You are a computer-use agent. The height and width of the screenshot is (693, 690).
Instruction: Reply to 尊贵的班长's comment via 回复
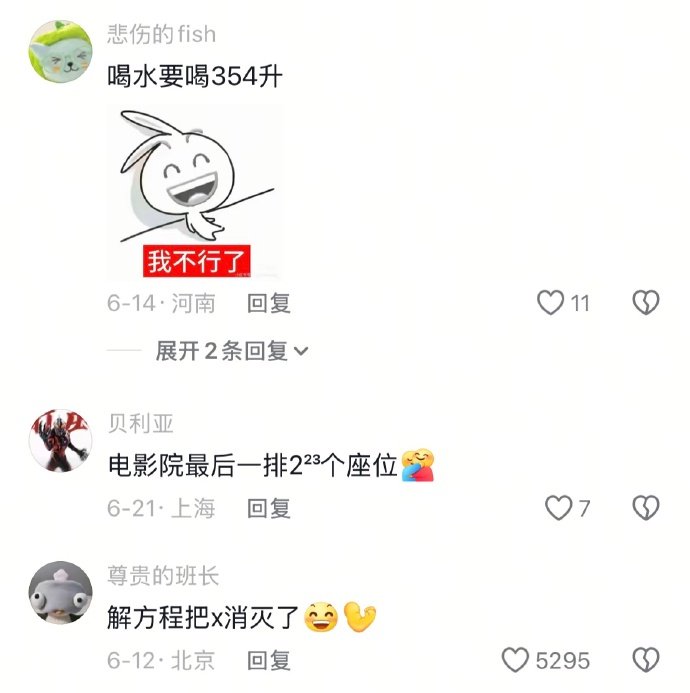[x=268, y=661]
